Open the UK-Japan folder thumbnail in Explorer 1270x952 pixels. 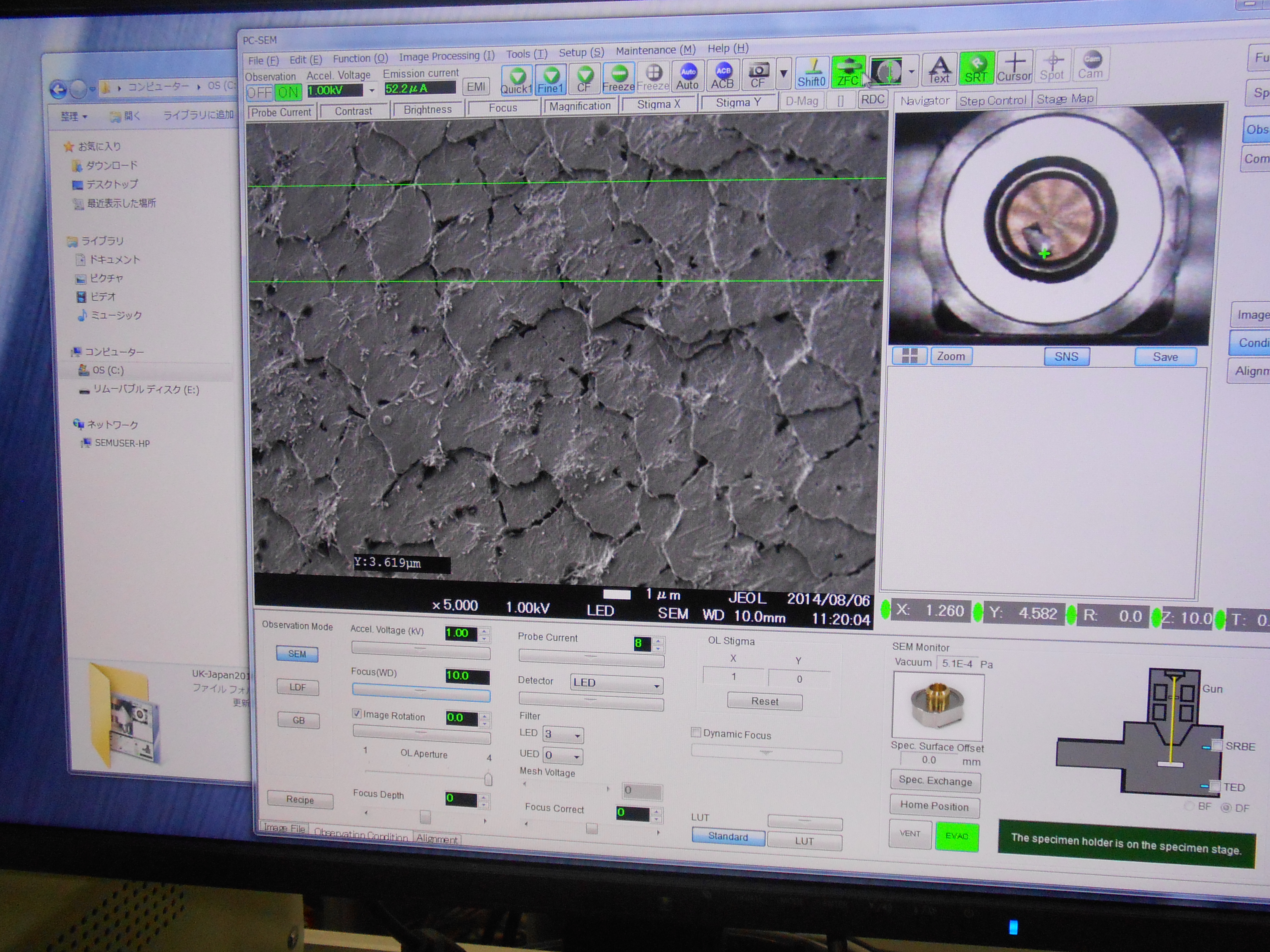tap(125, 715)
